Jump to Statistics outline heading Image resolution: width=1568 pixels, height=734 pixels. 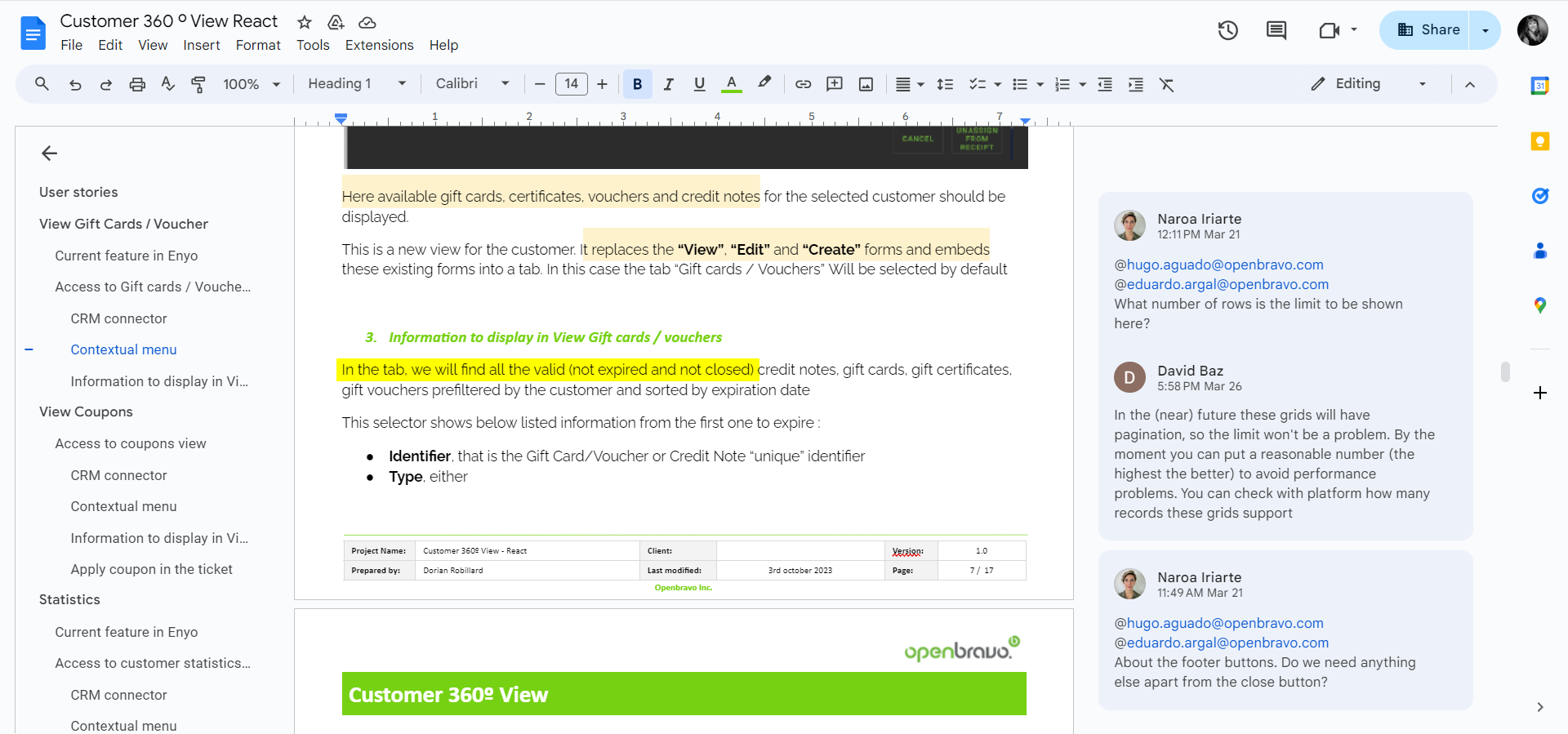[69, 599]
